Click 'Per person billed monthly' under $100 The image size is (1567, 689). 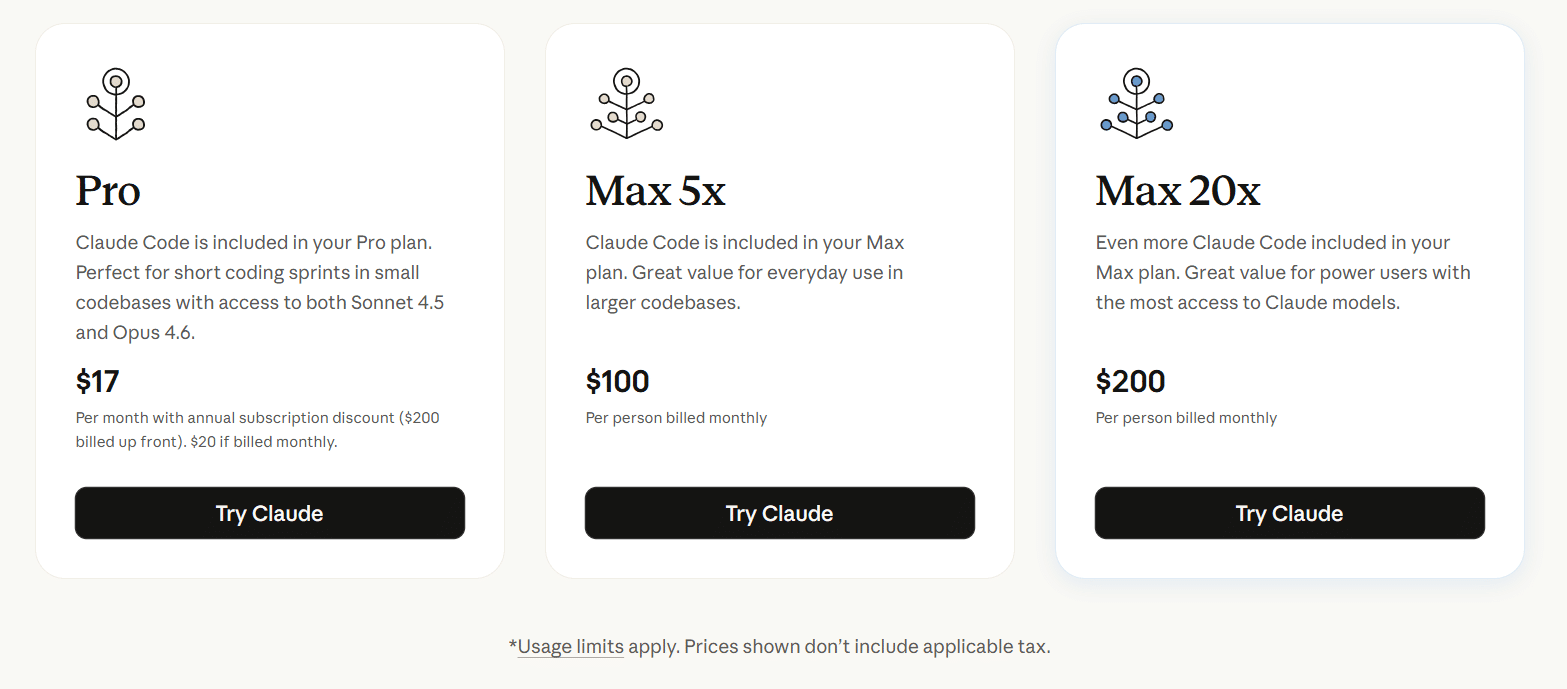point(676,418)
